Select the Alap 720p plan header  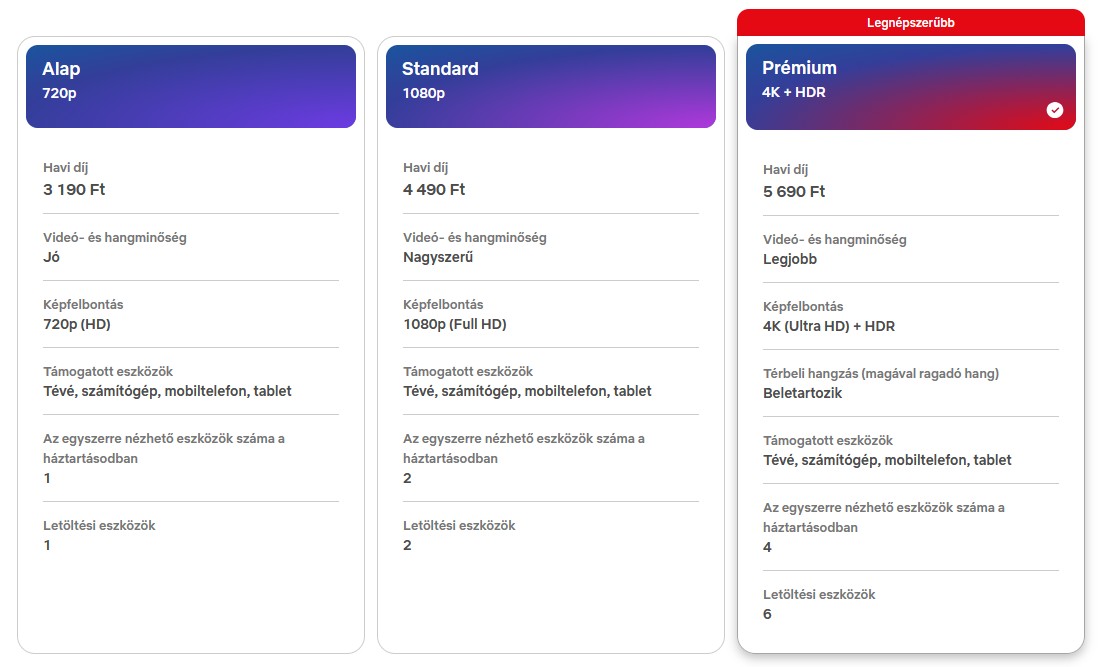tap(190, 86)
